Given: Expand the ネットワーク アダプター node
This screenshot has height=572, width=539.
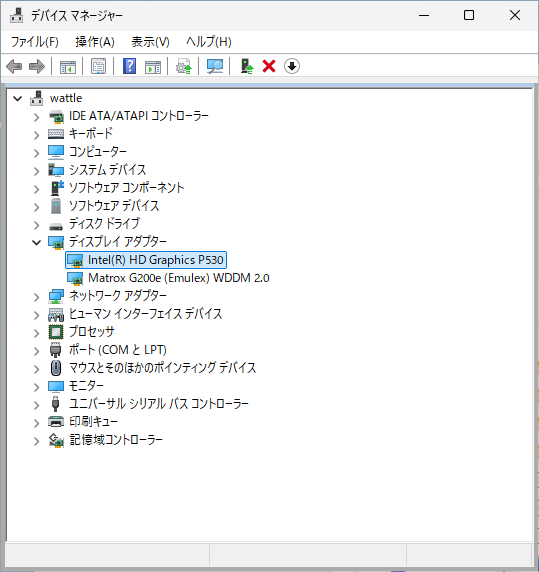Looking at the screenshot, I should pos(36,297).
